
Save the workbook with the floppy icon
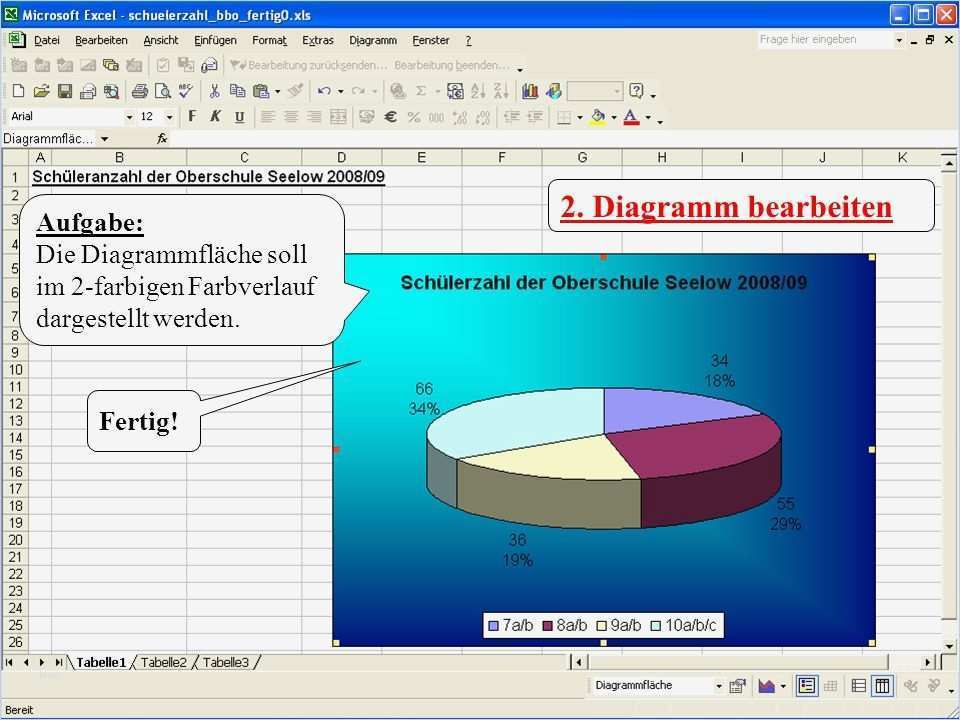tap(65, 91)
